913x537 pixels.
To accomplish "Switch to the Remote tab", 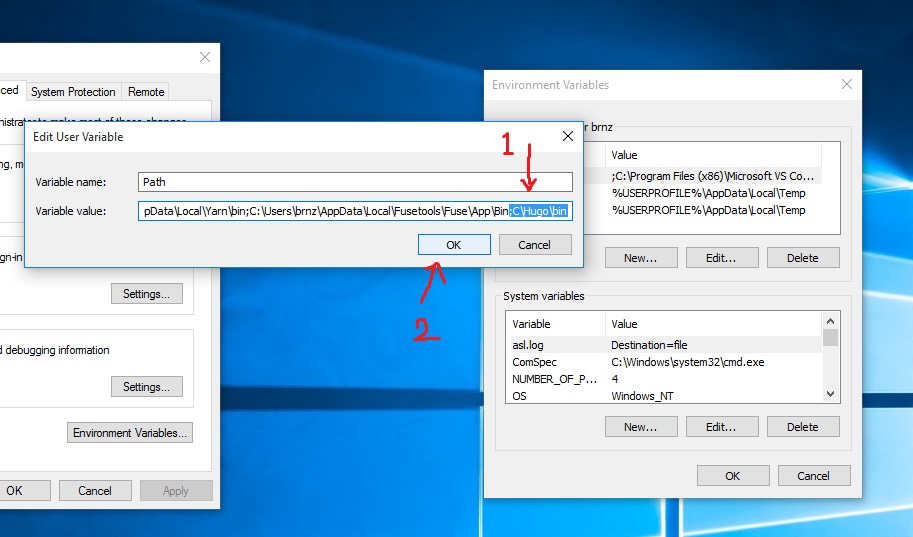I will pos(146,91).
